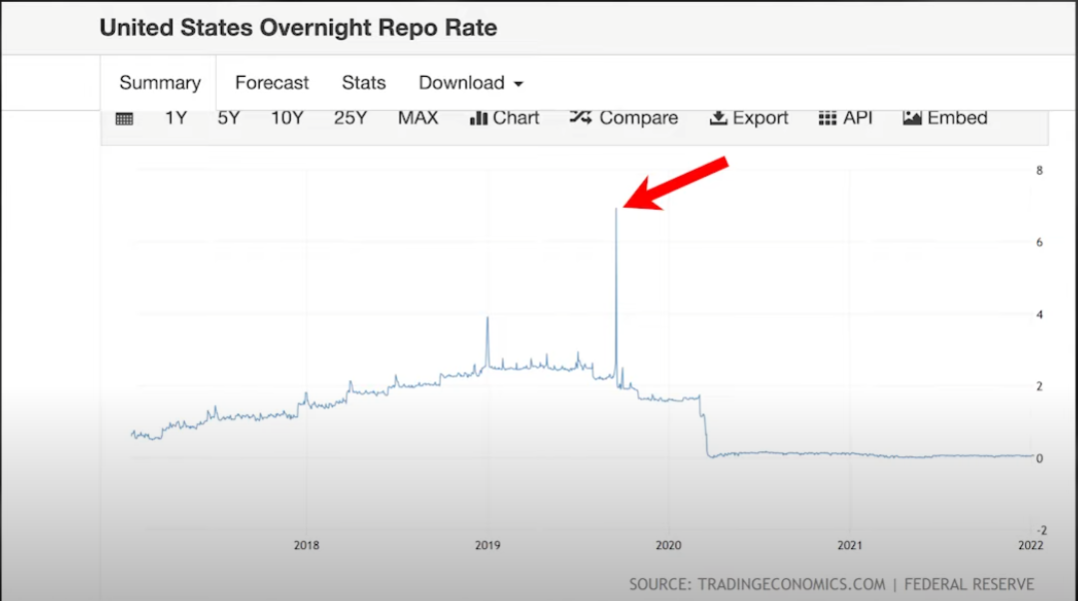Click the 2021 x-axis label
1078x601 pixels.
click(850, 545)
